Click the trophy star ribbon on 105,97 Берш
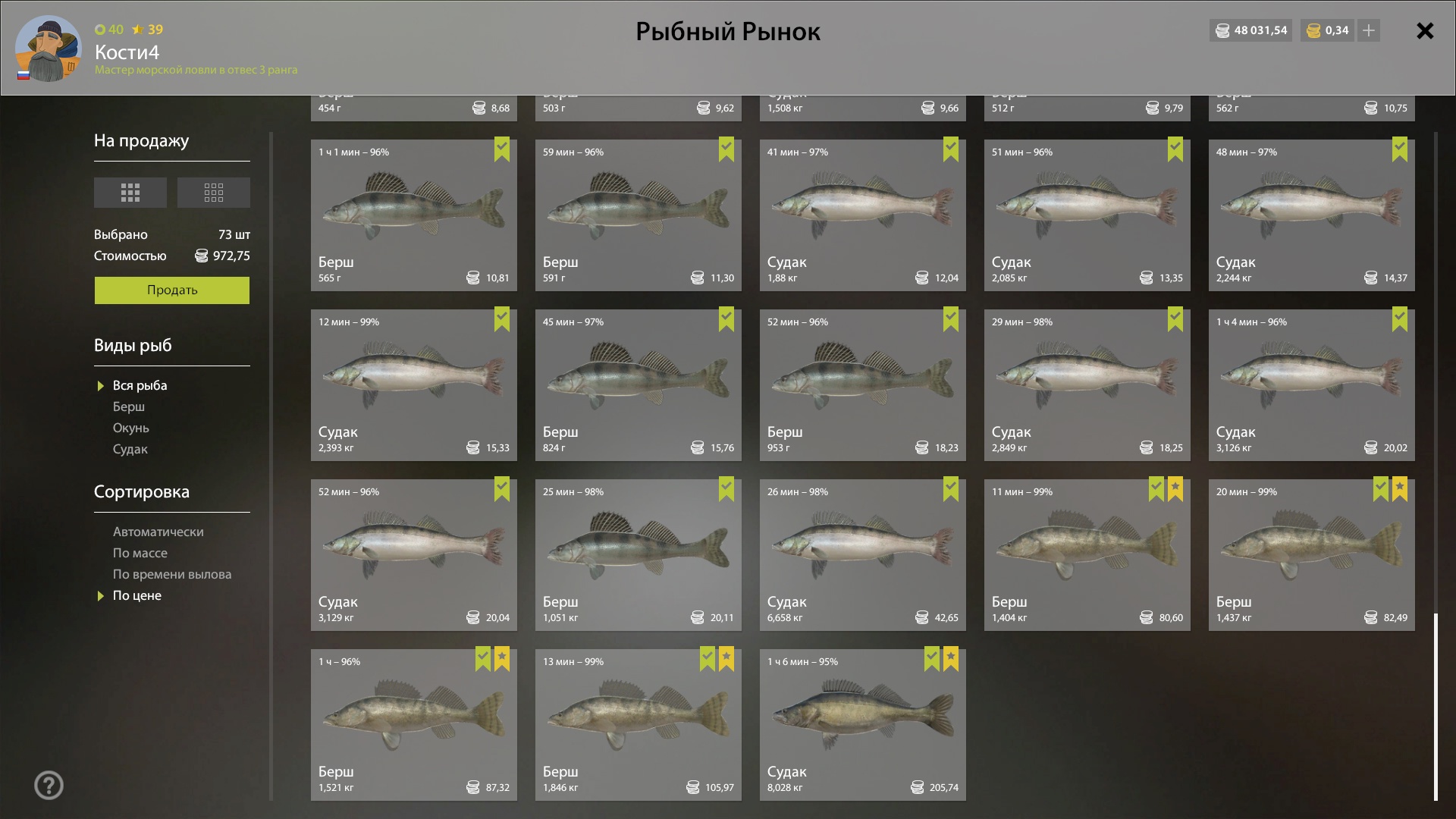Image resolution: width=1456 pixels, height=819 pixels. (x=726, y=658)
